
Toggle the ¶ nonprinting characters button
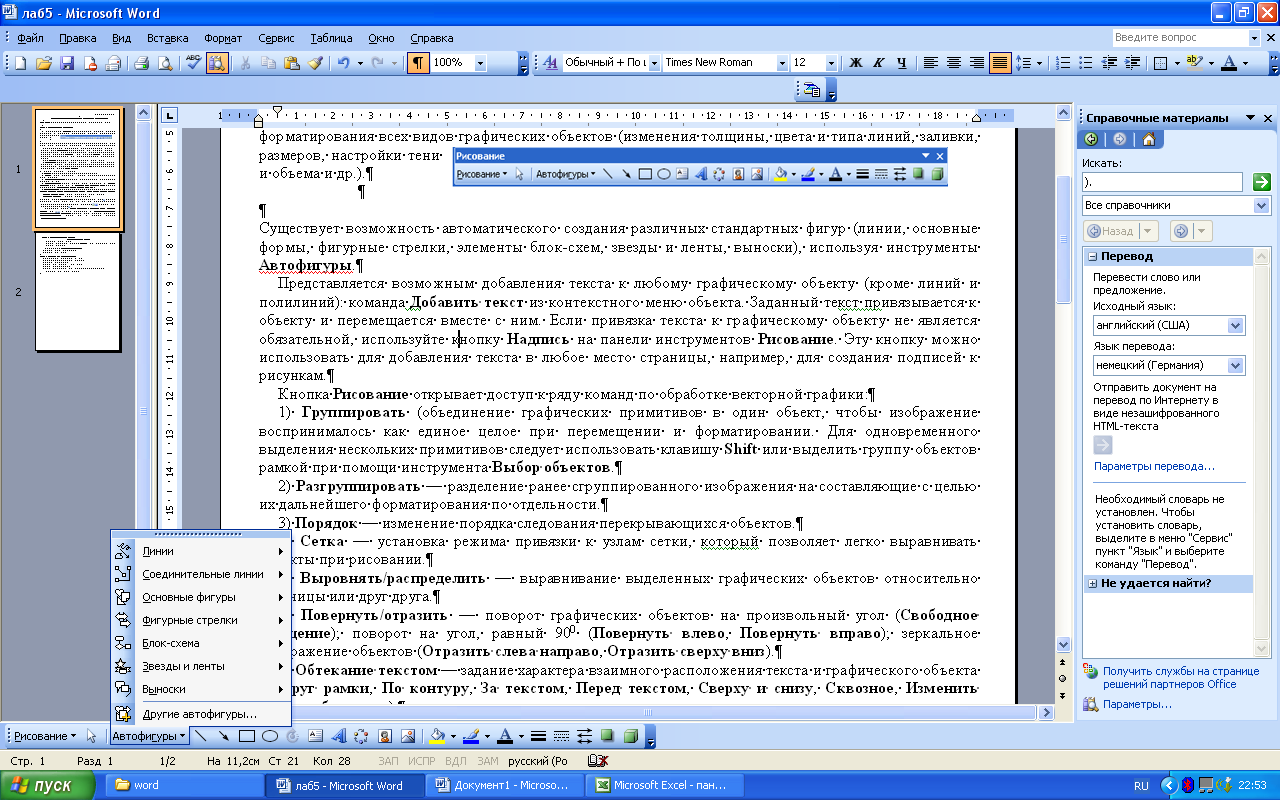(418, 62)
